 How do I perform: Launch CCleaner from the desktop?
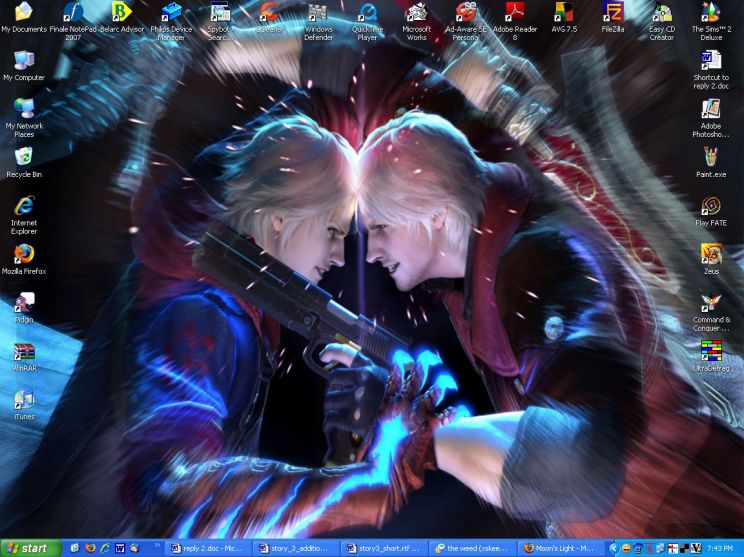click(x=269, y=17)
